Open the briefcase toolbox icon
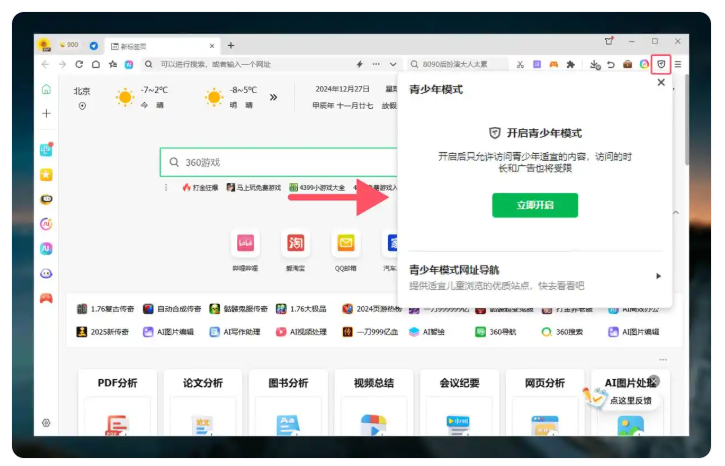Screen dimensions: 725x466 [627, 64]
